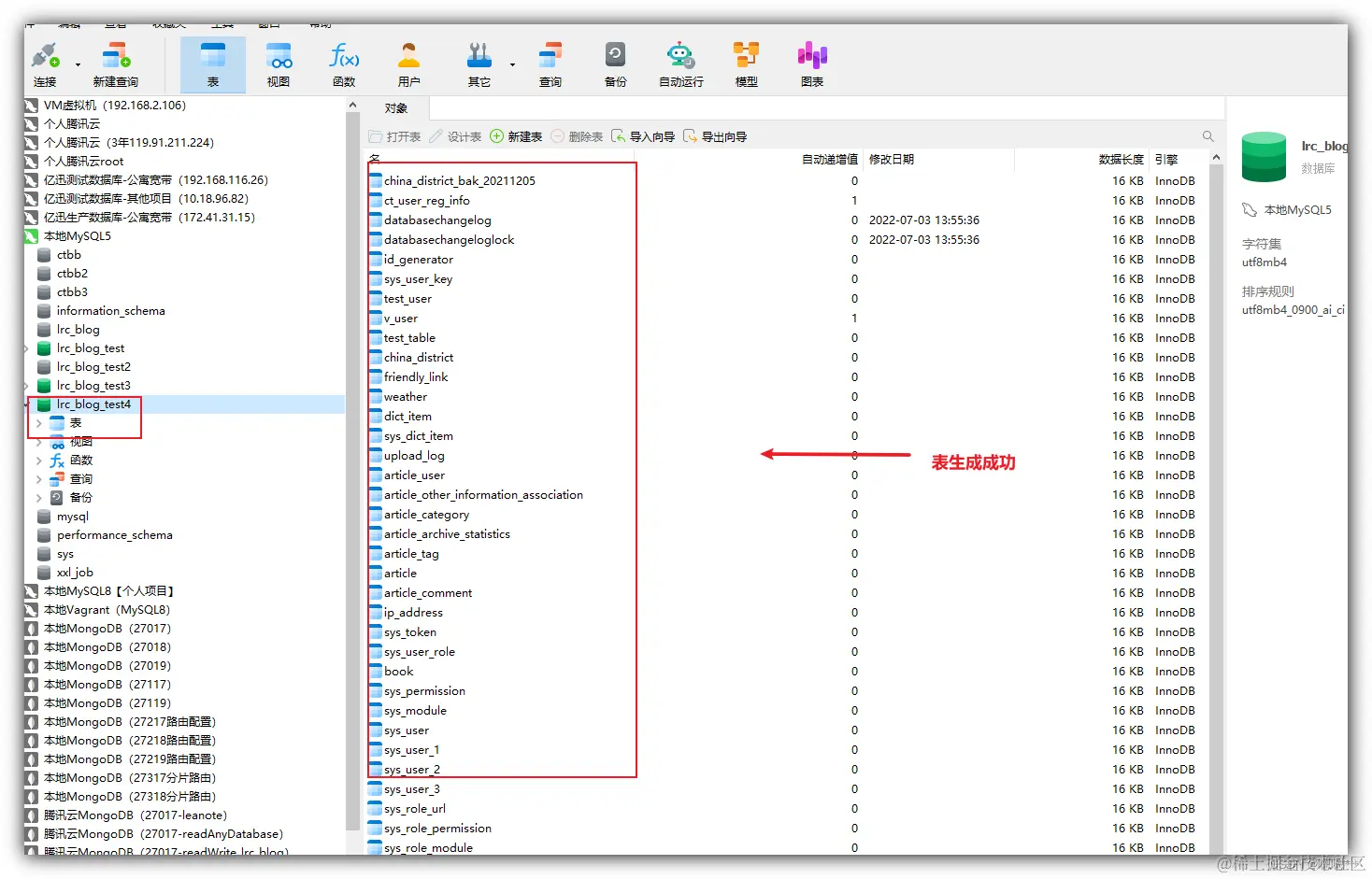The height and width of the screenshot is (879, 1372).
Task: Select the mysql database in tree
Action: [x=72, y=517]
